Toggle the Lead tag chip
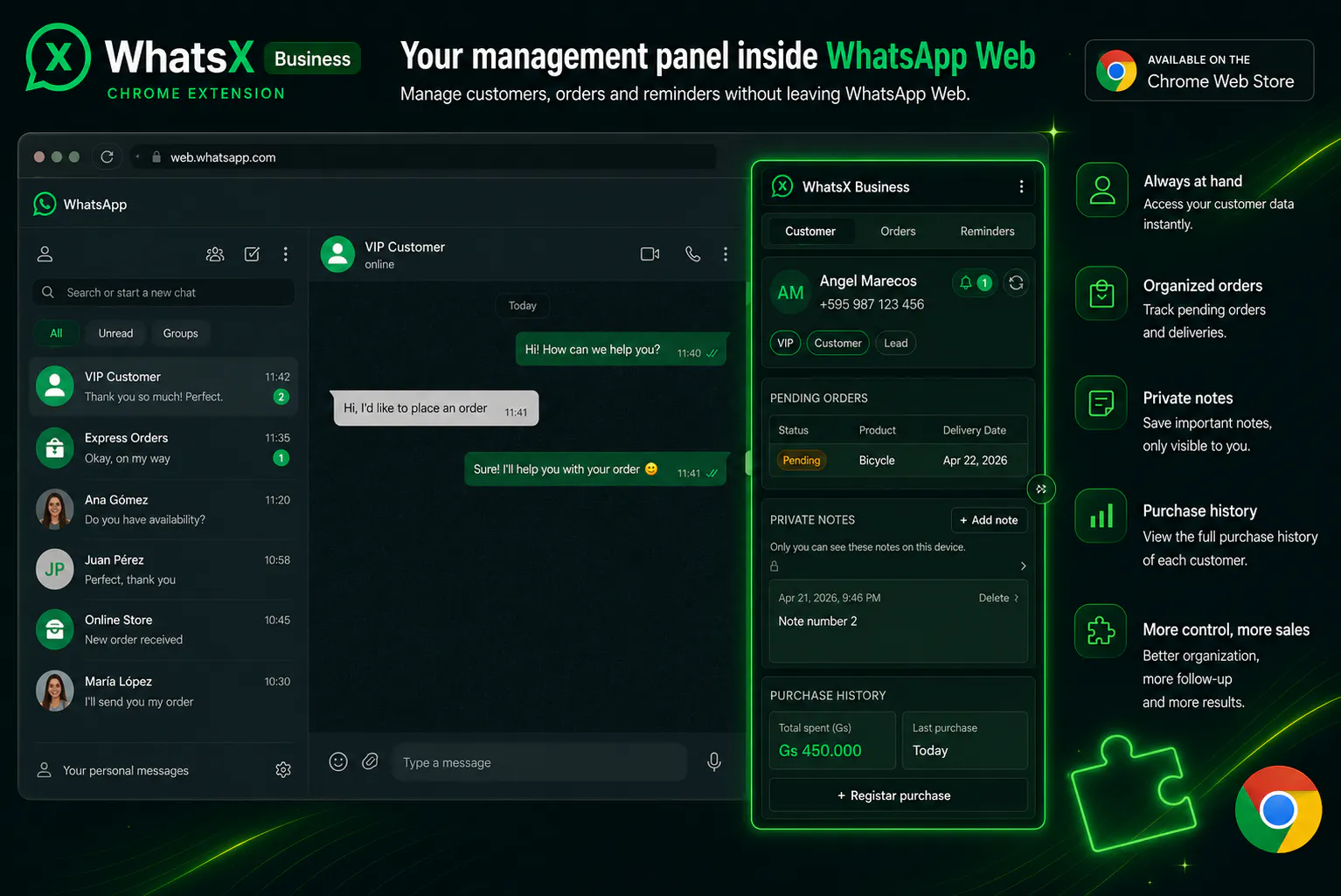 coord(896,344)
